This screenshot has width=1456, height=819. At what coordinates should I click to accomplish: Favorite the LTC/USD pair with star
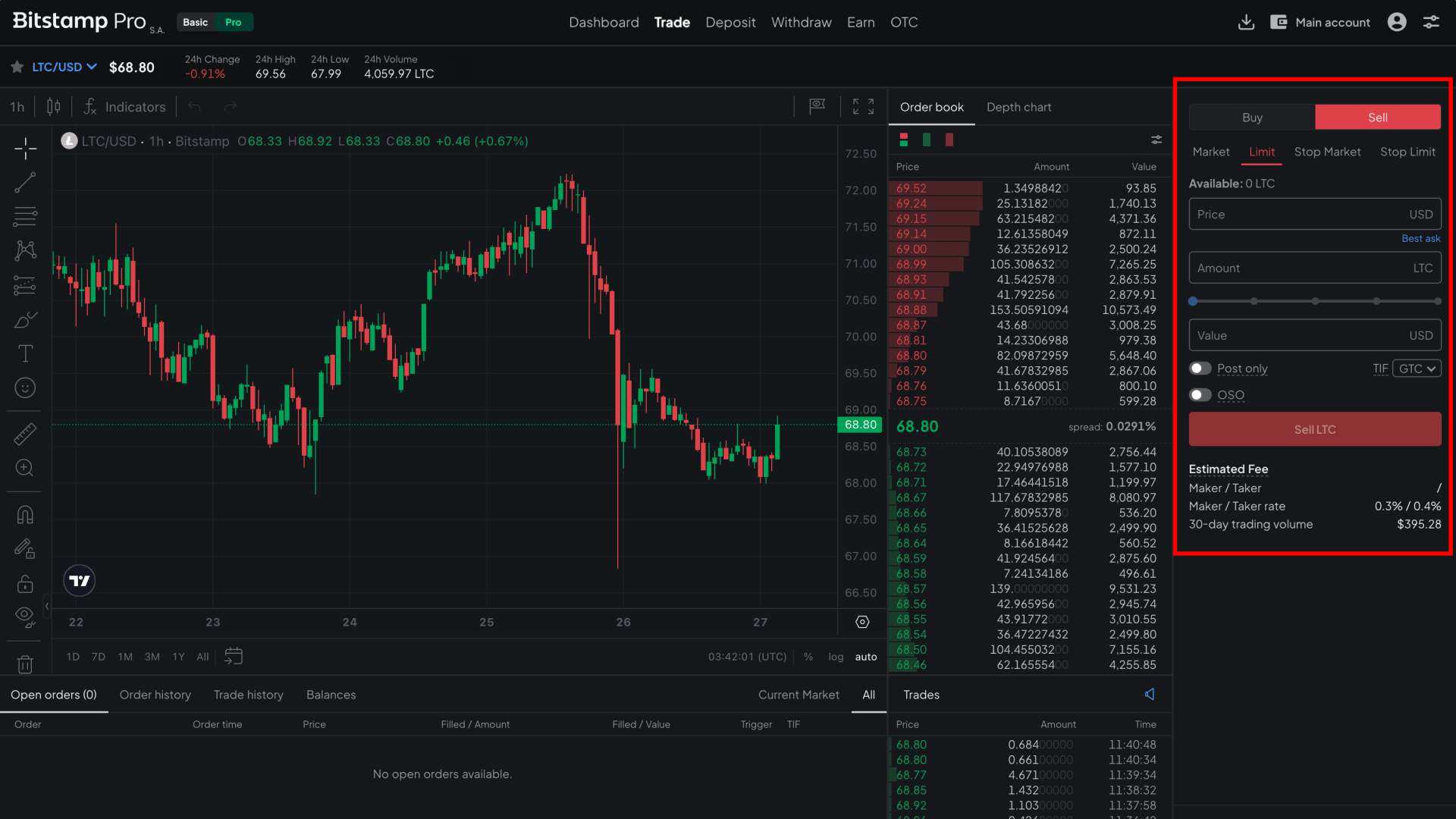pyautogui.click(x=17, y=67)
